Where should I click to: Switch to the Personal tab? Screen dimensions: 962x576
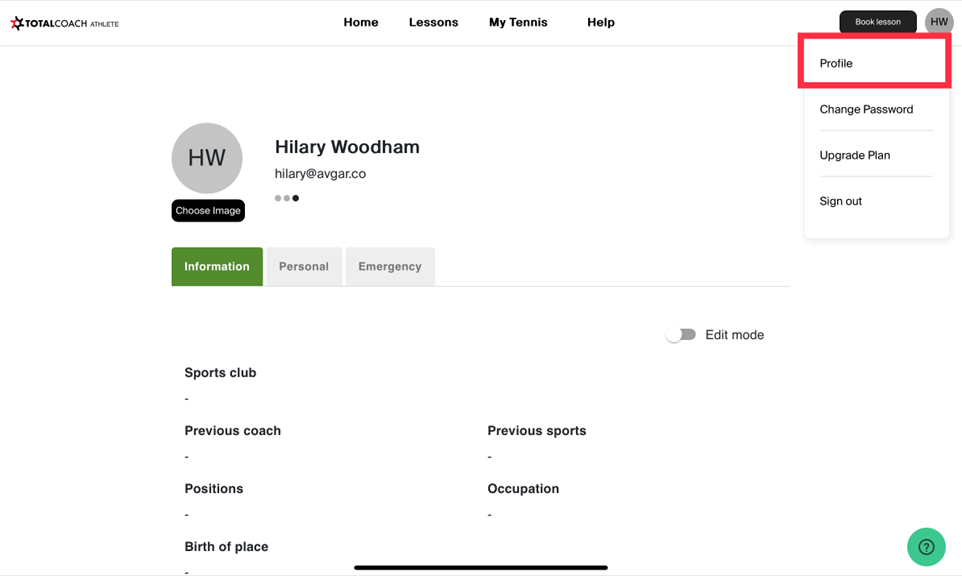304,266
